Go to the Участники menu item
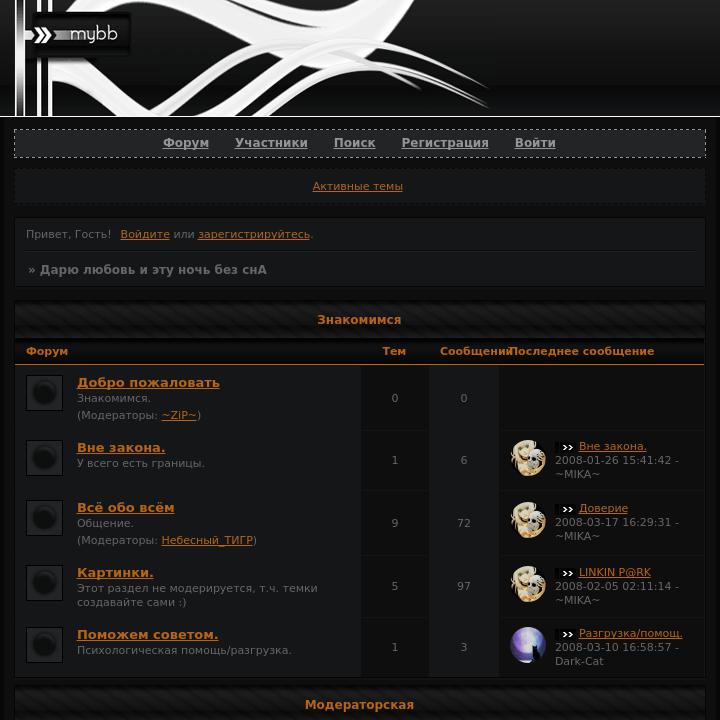Viewport: 720px width, 720px height. coord(271,143)
